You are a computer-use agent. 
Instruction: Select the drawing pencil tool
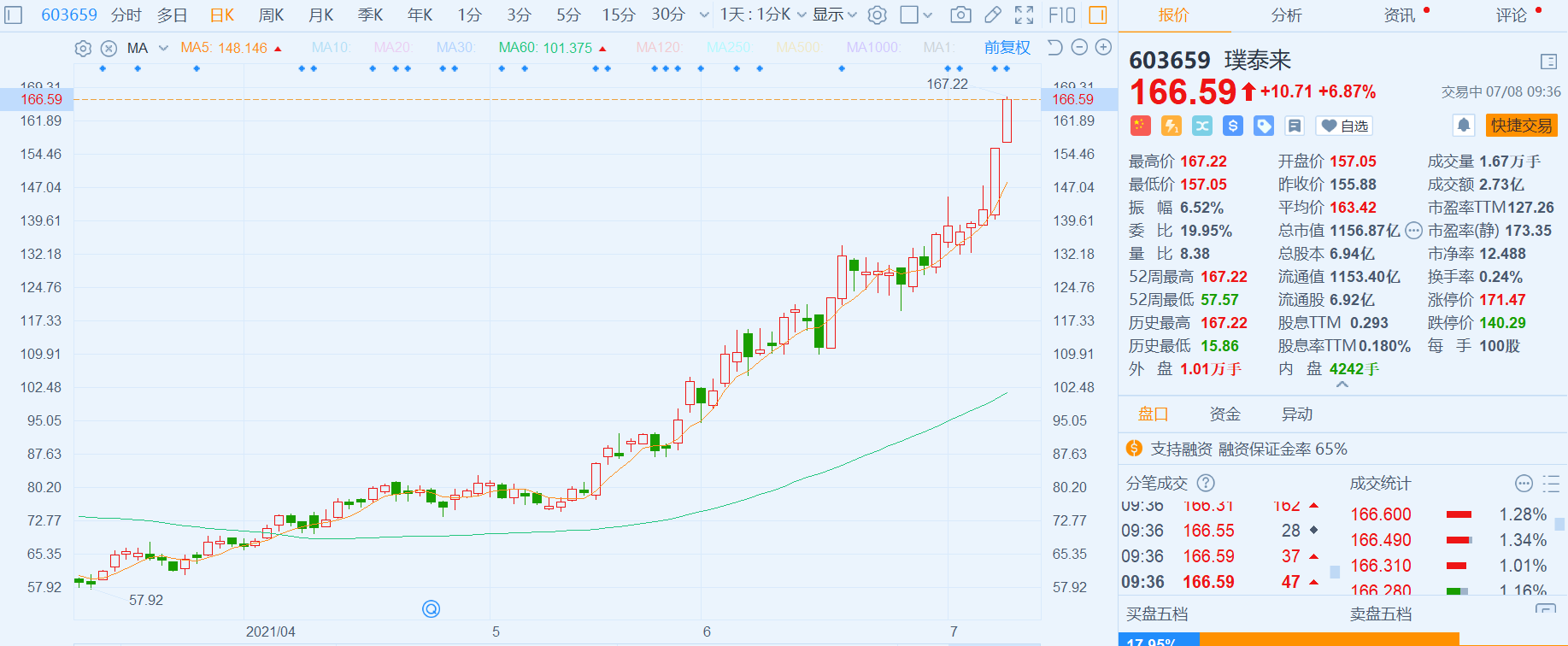coord(992,15)
